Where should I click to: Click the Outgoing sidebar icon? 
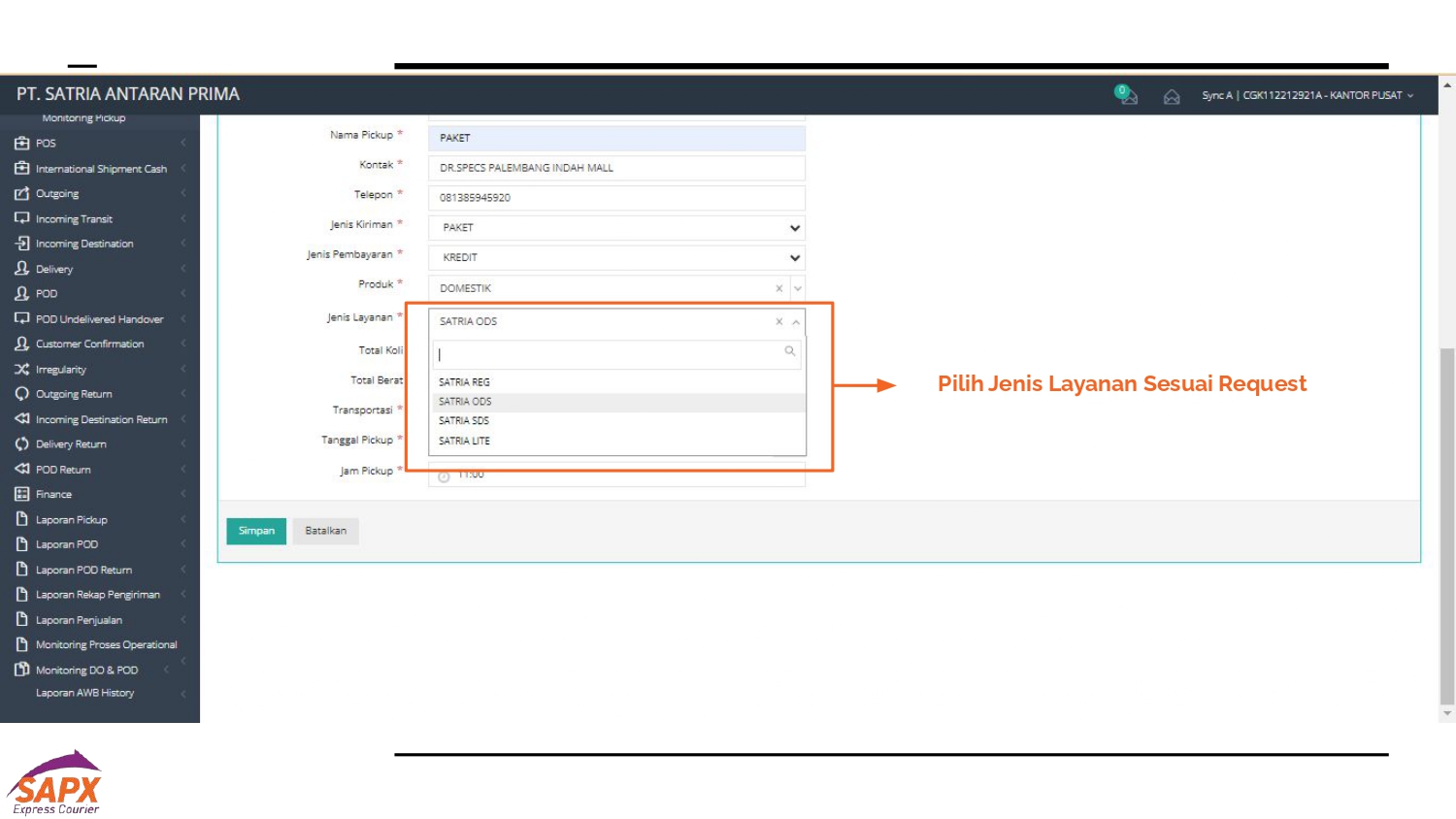tap(21, 193)
